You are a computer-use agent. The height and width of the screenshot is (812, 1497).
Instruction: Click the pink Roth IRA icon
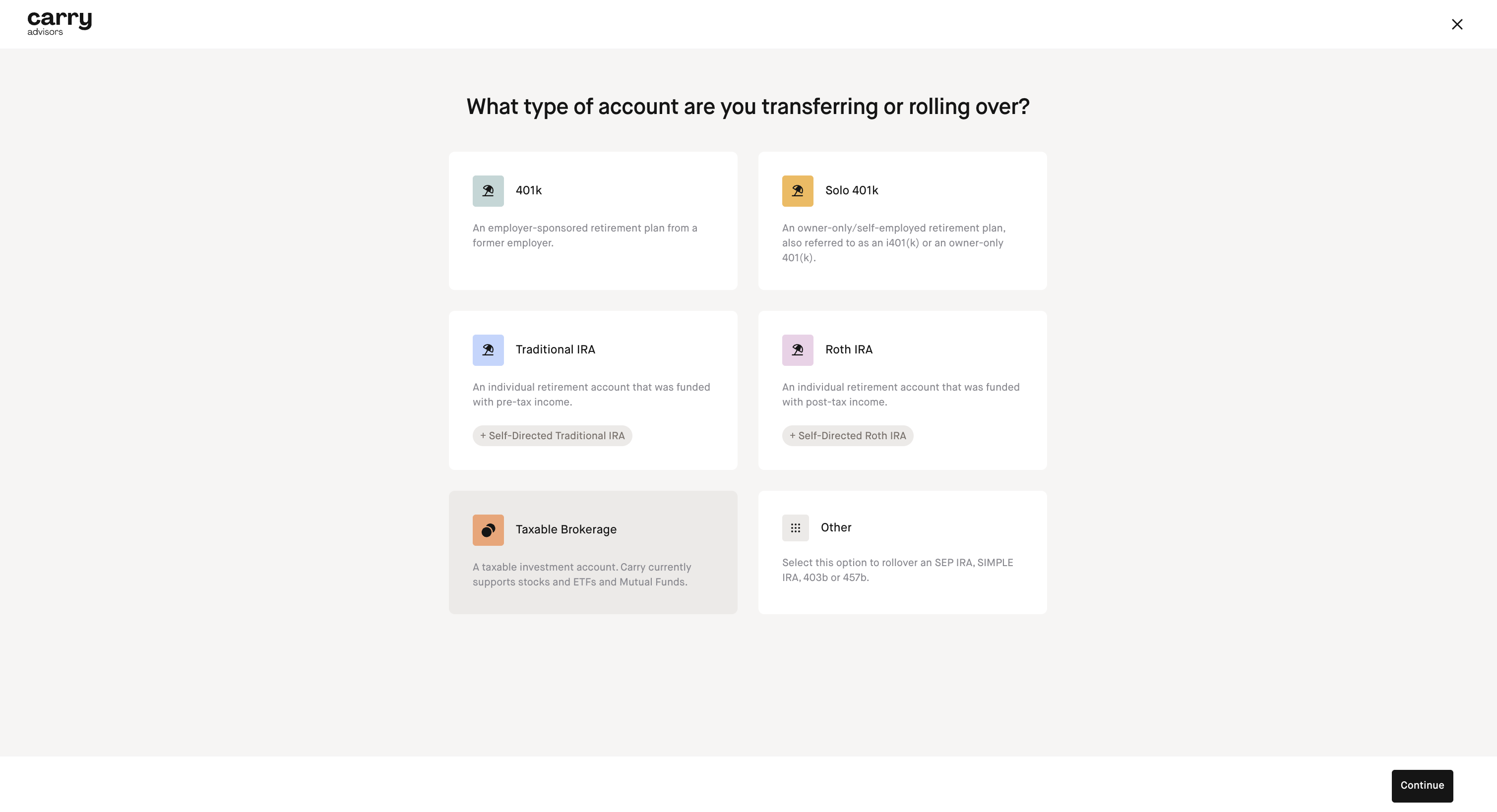(x=797, y=349)
